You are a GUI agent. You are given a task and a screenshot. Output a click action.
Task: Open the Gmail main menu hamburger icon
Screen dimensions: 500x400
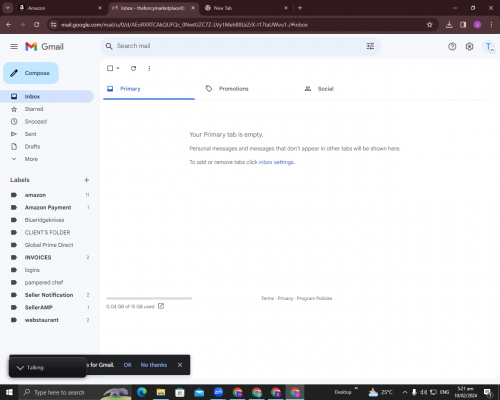[x=14, y=47]
